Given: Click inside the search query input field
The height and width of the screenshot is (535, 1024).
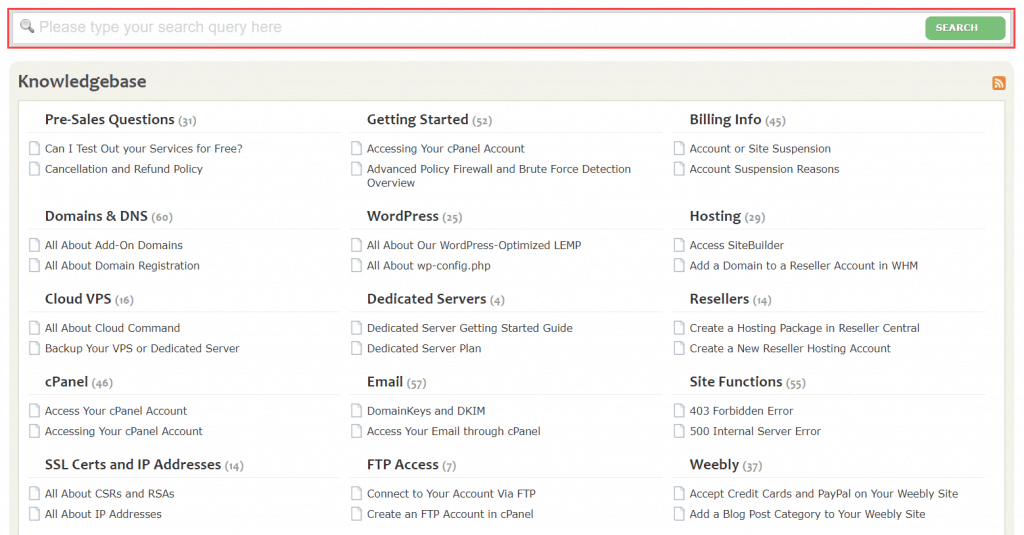Looking at the screenshot, I should coord(470,28).
